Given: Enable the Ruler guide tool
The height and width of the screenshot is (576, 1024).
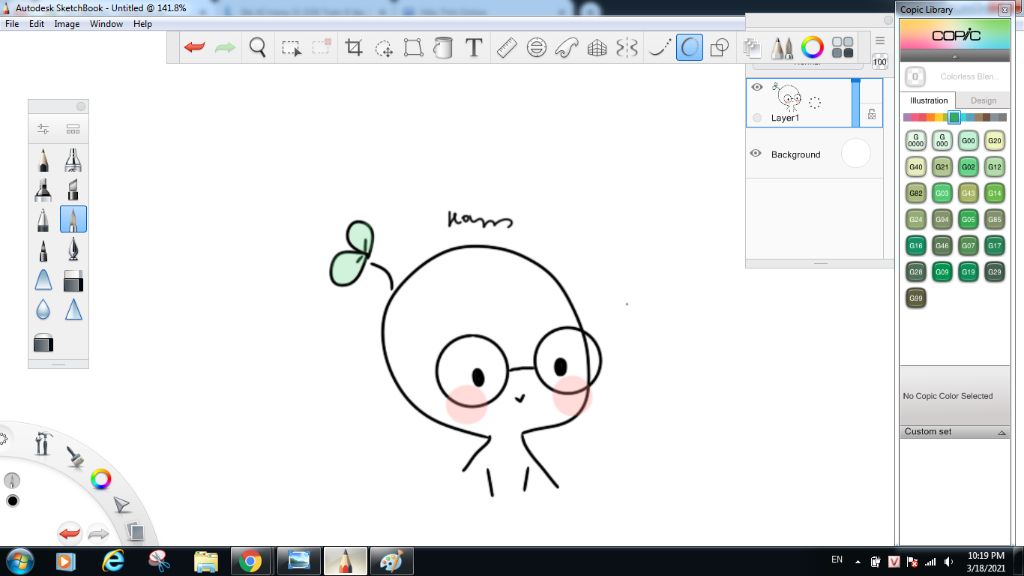Looking at the screenshot, I should 507,47.
